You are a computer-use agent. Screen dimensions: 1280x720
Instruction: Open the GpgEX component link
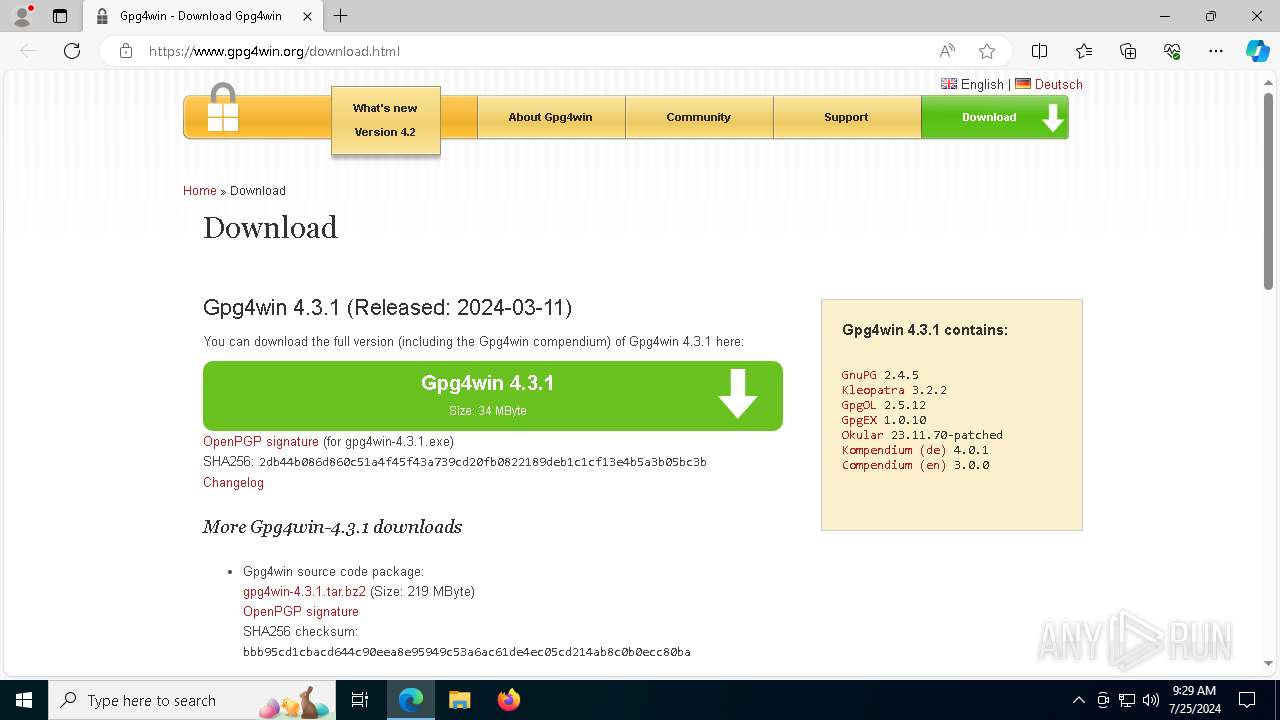tap(859, 420)
